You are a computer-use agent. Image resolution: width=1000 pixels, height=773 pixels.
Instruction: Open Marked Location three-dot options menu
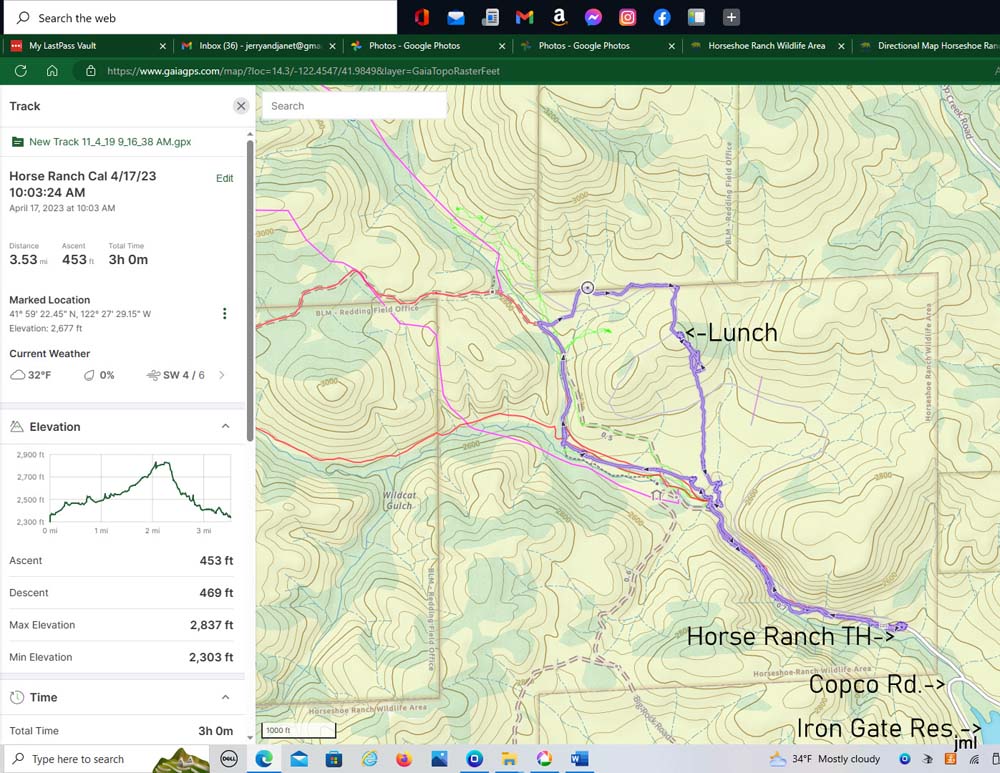pyautogui.click(x=224, y=314)
